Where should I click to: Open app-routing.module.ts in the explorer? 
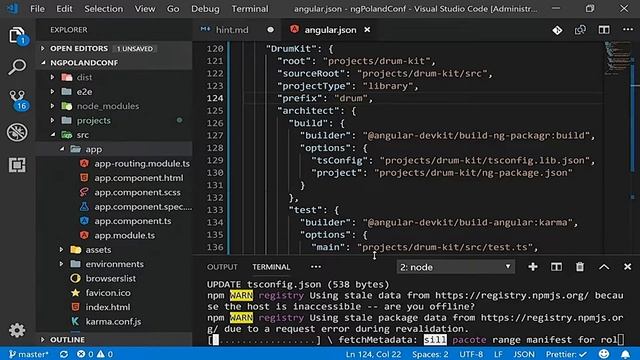(142, 163)
